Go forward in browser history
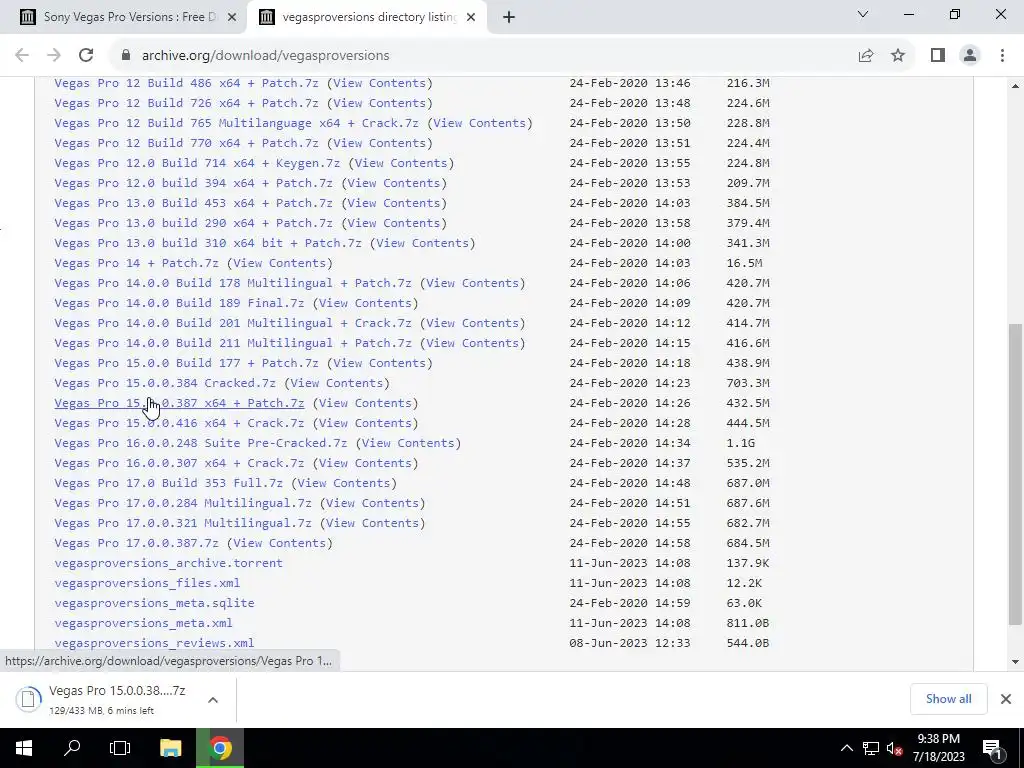The width and height of the screenshot is (1024, 768). 54,56
